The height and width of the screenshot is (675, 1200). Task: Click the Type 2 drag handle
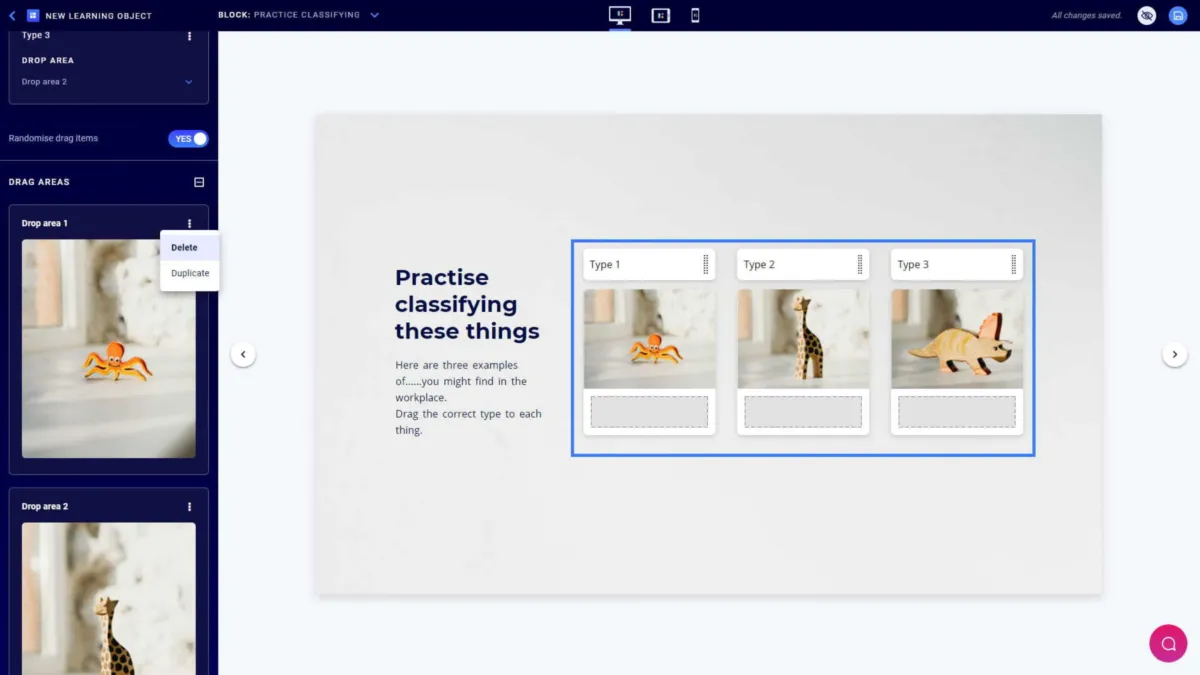click(x=860, y=265)
